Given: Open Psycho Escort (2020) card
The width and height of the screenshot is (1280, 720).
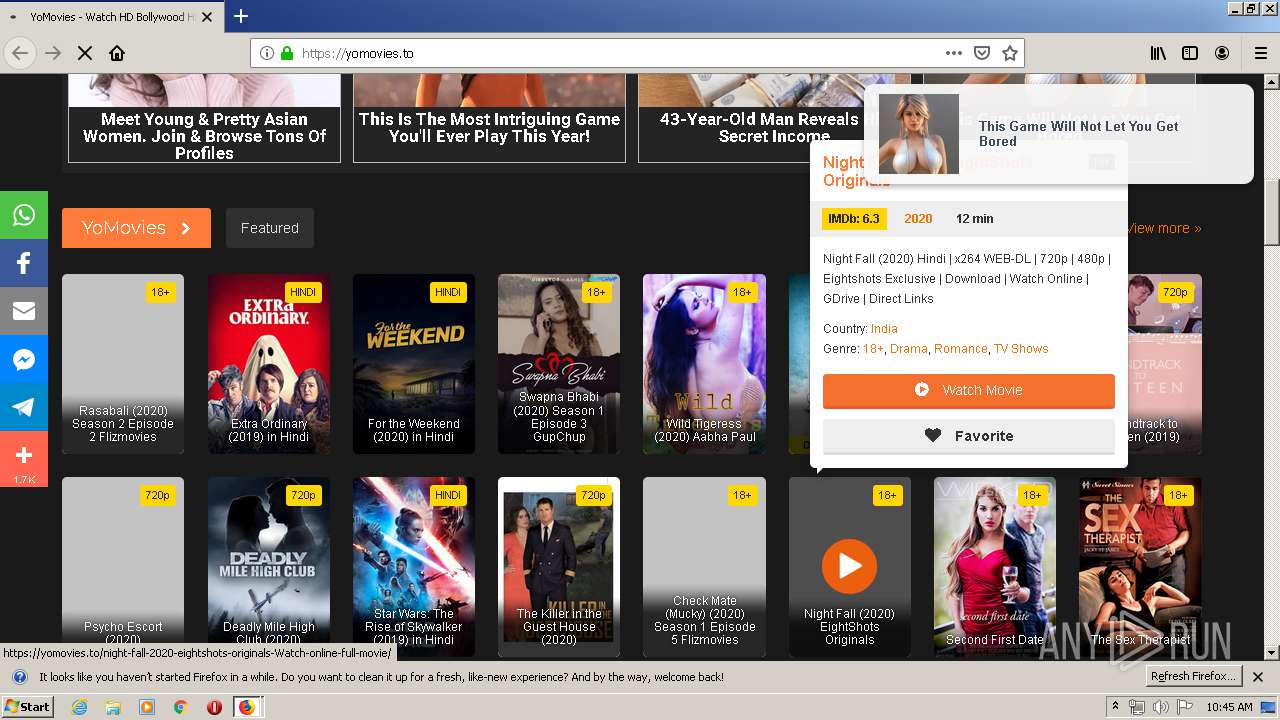Looking at the screenshot, I should coord(123,567).
